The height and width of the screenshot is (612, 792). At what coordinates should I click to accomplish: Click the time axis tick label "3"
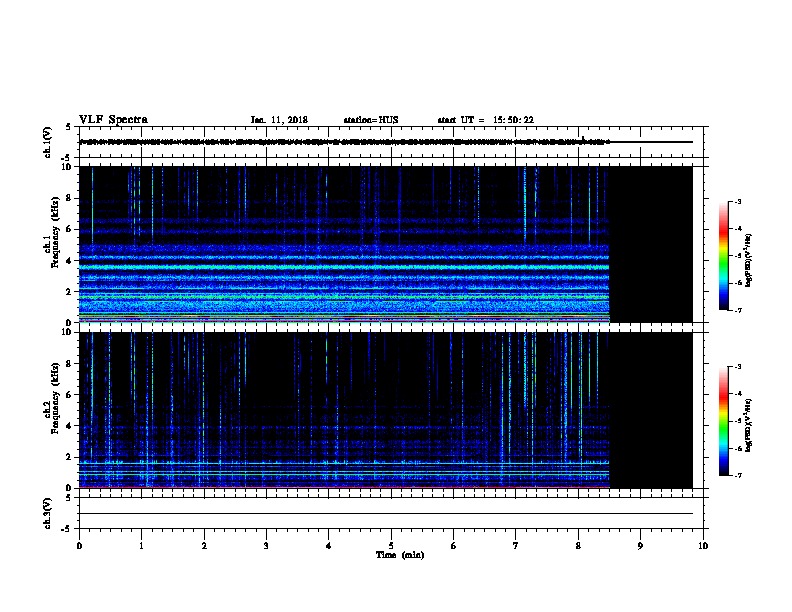(x=266, y=546)
